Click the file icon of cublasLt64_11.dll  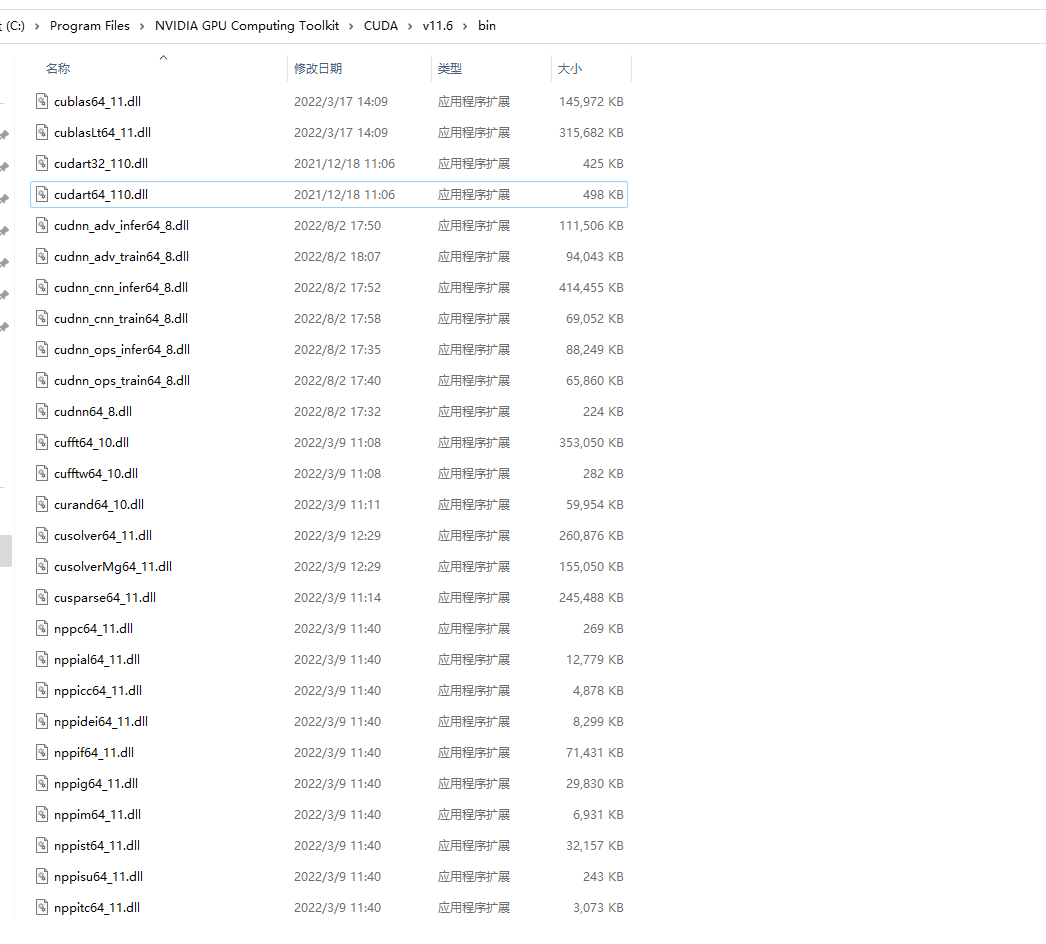coord(41,132)
